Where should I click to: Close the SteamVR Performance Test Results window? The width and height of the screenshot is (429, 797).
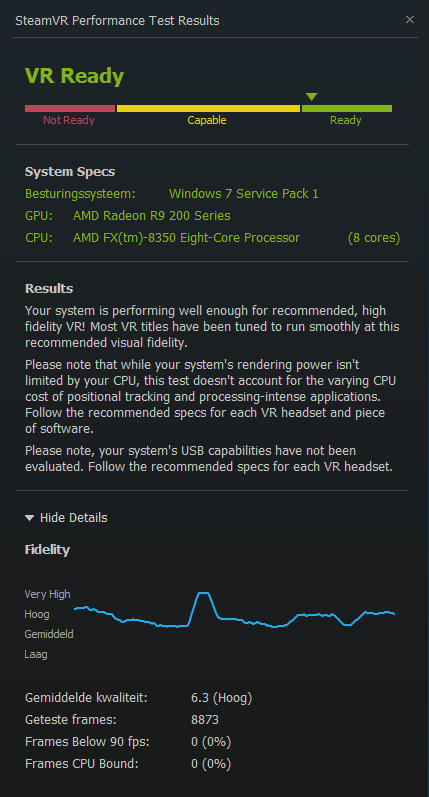pos(410,20)
